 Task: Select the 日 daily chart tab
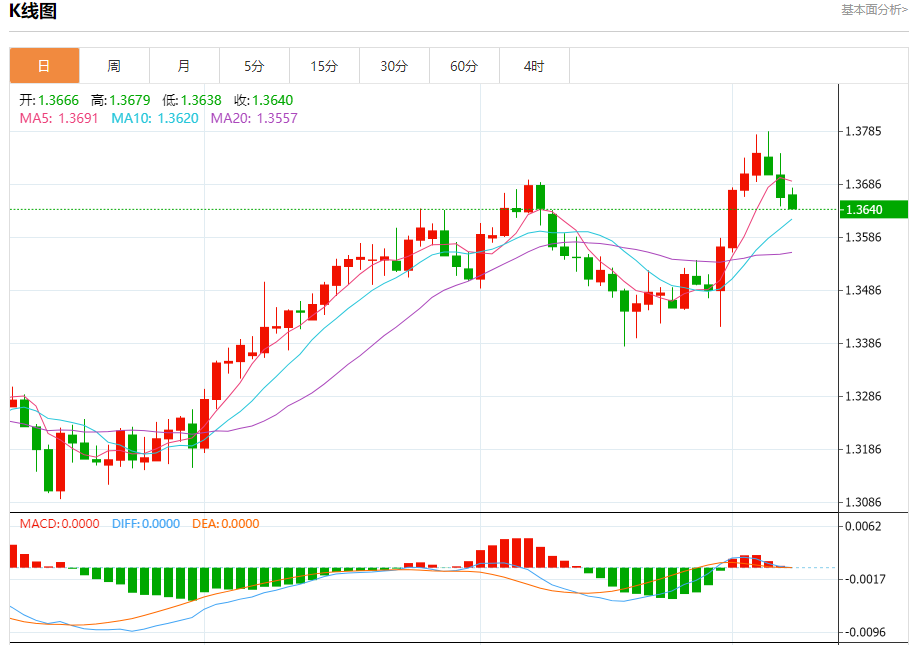pyautogui.click(x=44, y=66)
